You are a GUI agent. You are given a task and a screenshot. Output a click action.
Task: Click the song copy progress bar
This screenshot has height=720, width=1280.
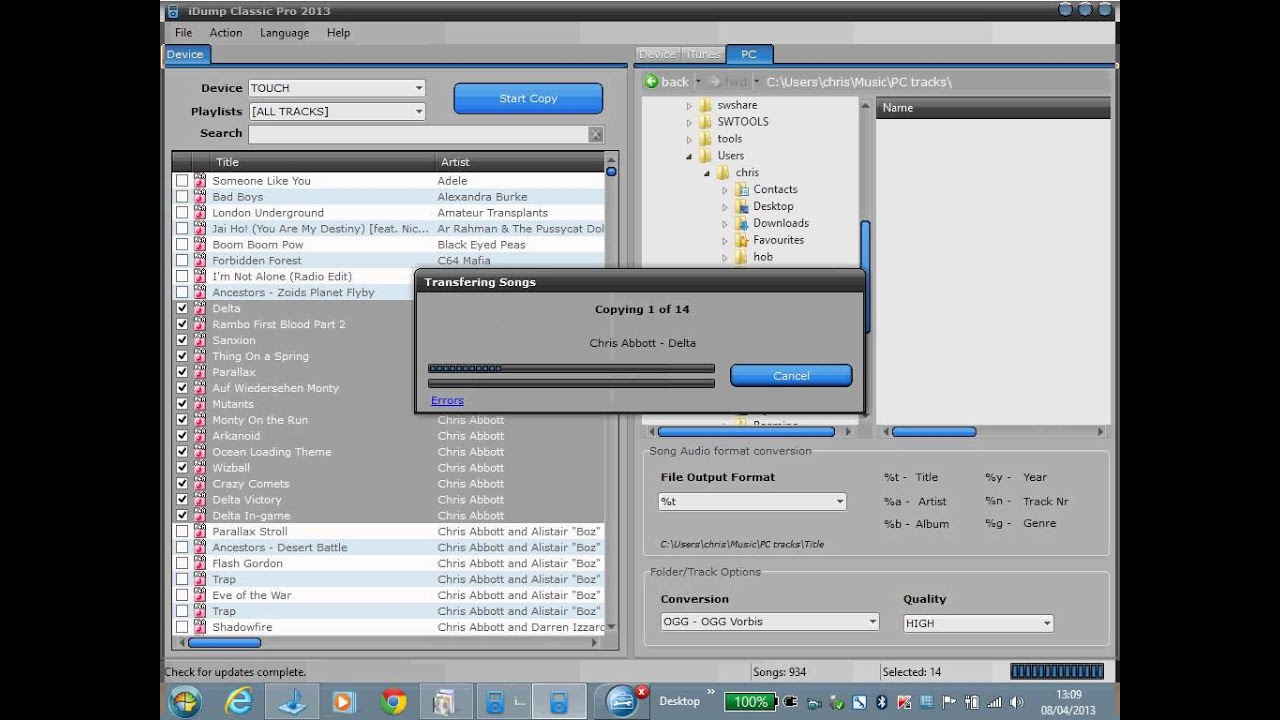click(x=571, y=369)
